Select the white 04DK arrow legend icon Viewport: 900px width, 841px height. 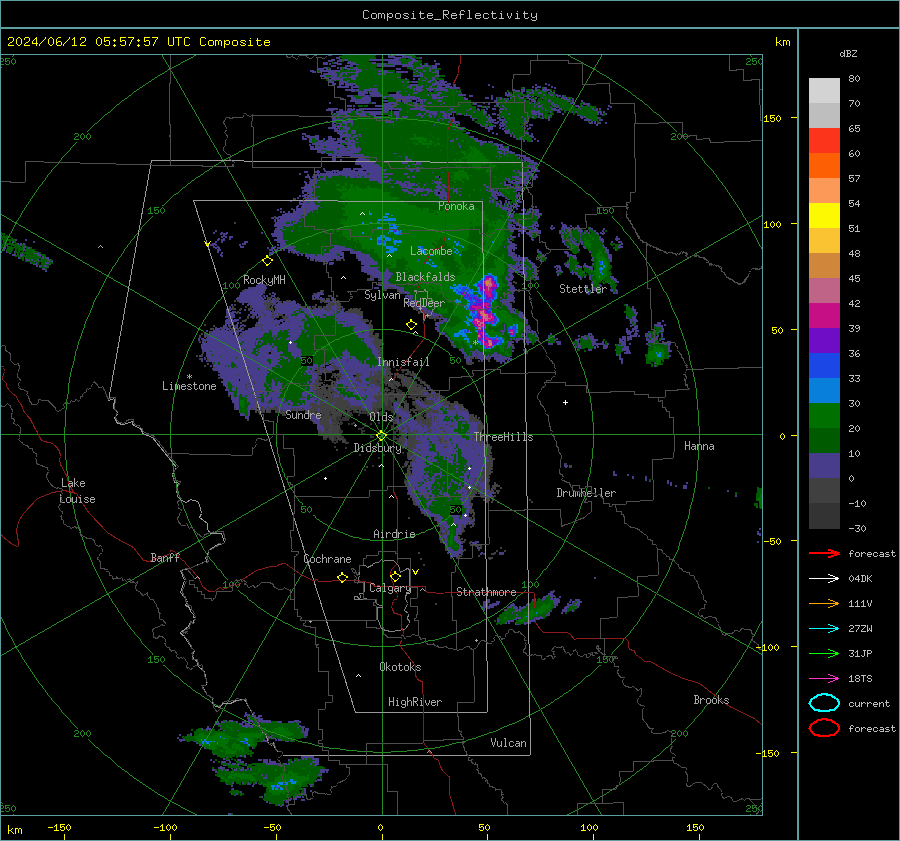tap(824, 579)
